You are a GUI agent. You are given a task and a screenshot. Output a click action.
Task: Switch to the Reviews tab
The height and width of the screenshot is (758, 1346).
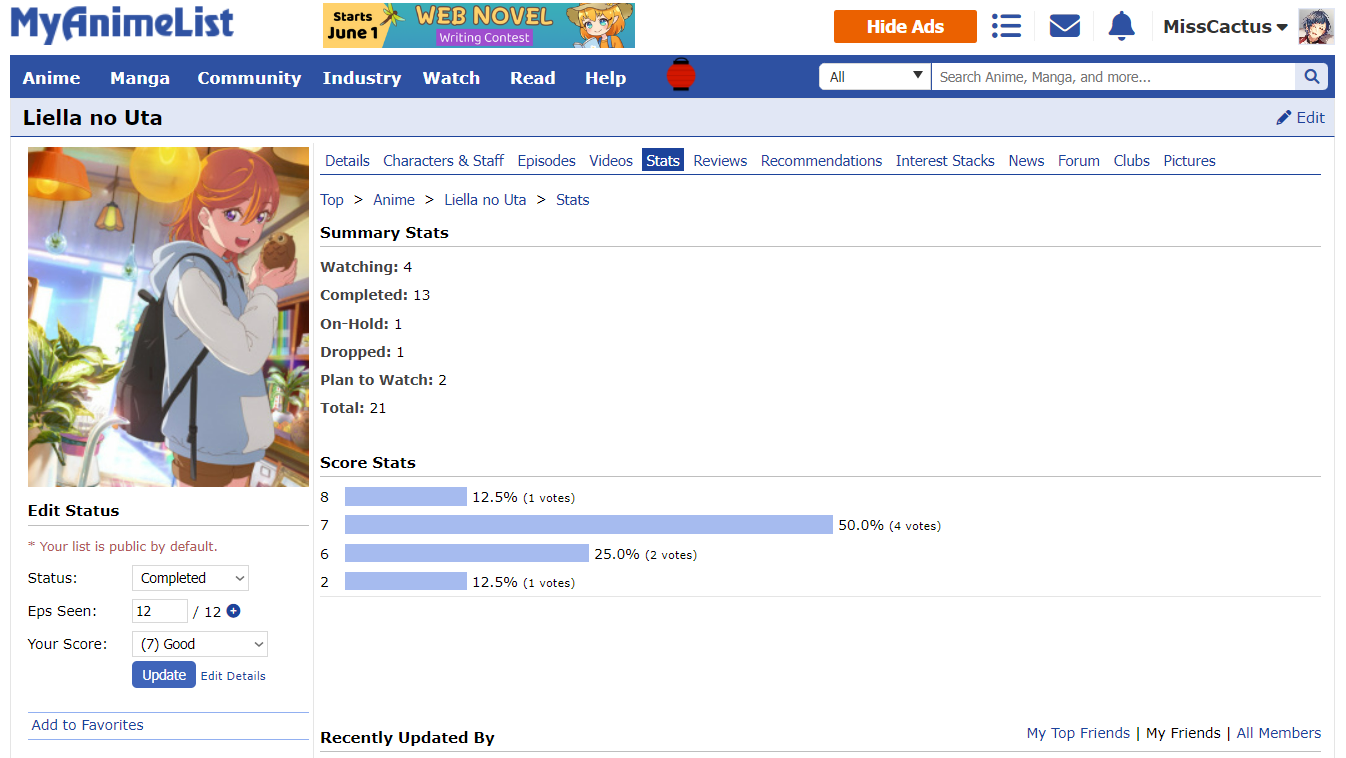720,160
